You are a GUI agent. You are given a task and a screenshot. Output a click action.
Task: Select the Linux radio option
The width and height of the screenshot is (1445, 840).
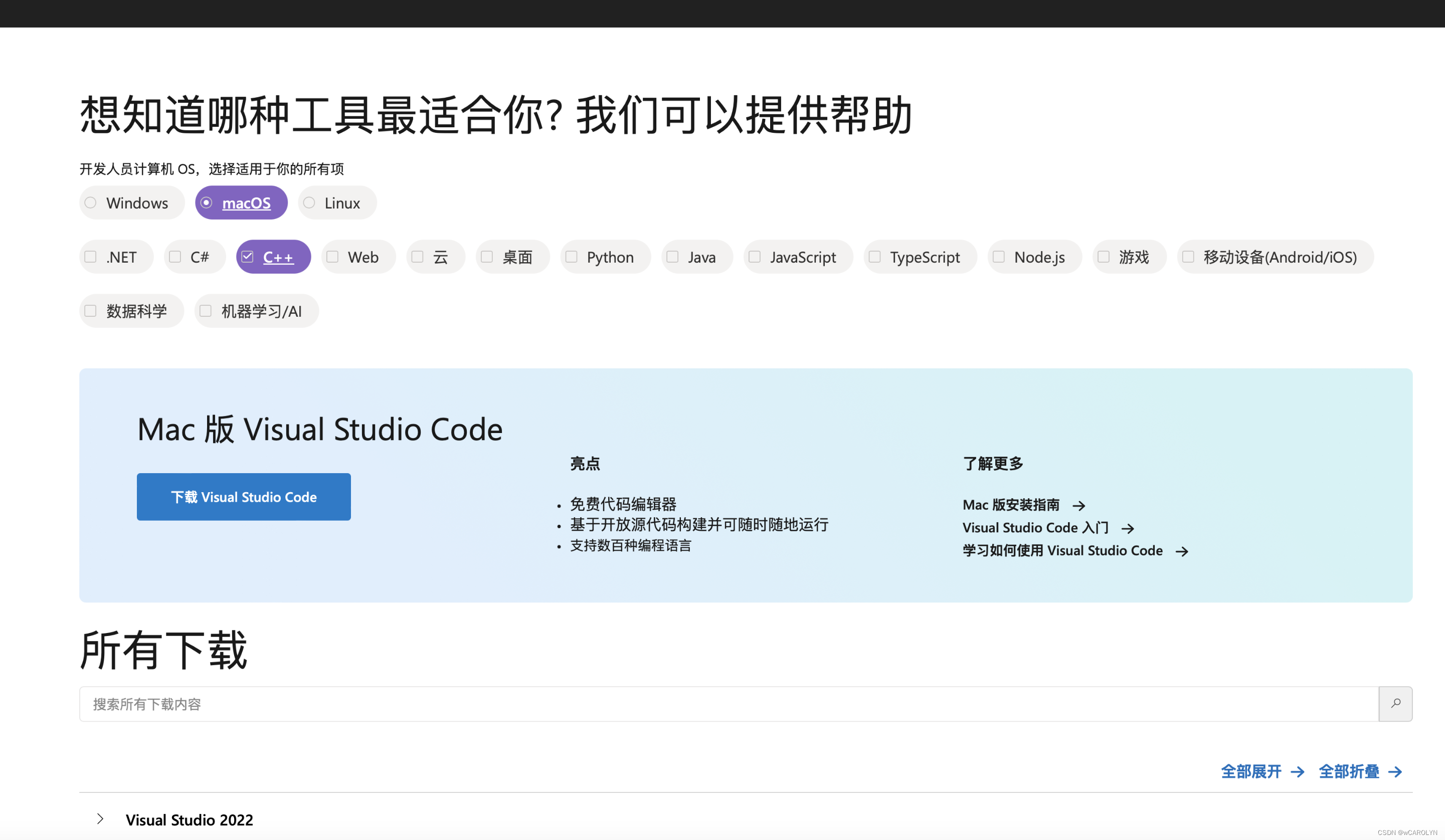coord(337,203)
